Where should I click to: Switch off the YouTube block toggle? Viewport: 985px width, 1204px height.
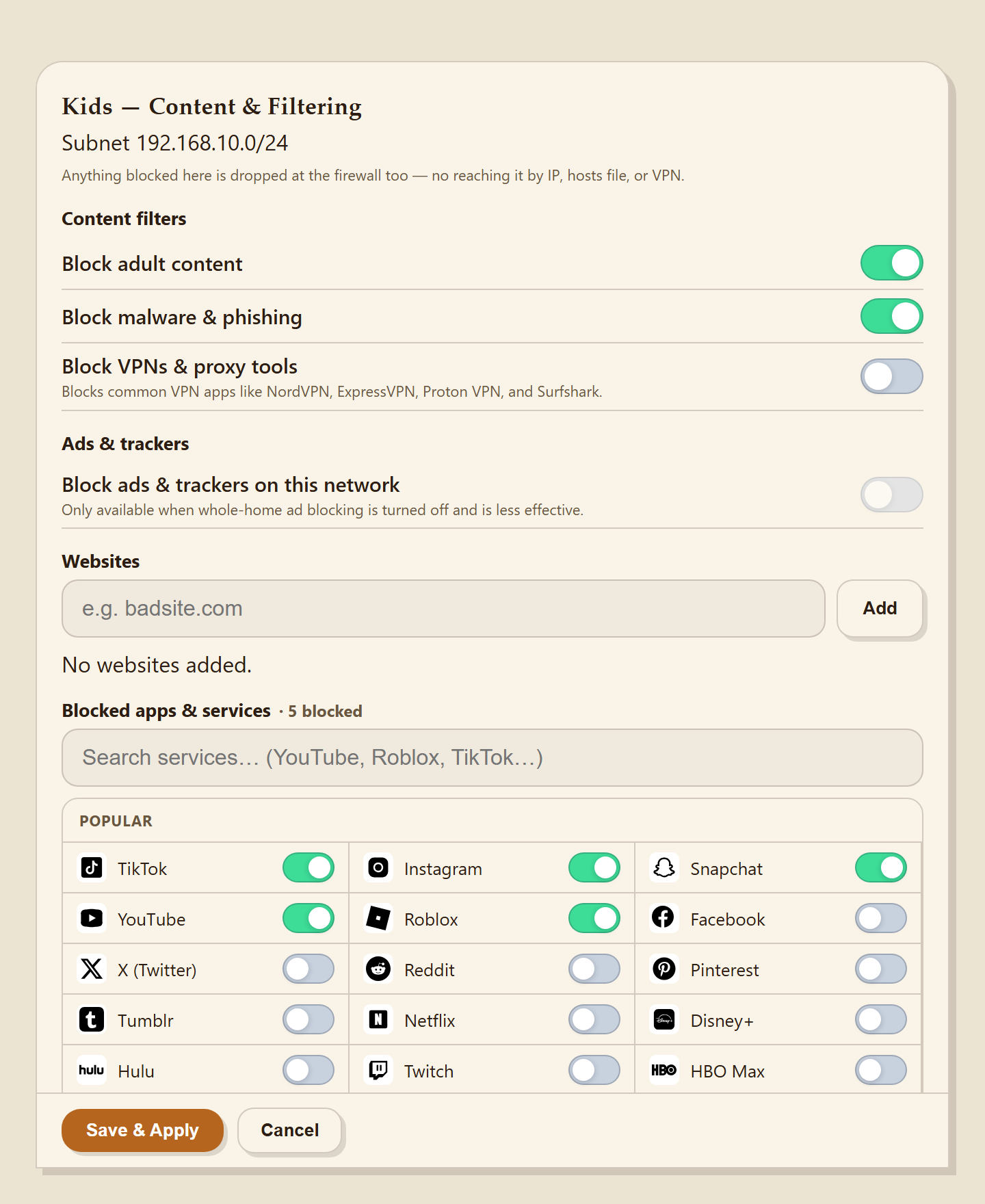click(308, 918)
